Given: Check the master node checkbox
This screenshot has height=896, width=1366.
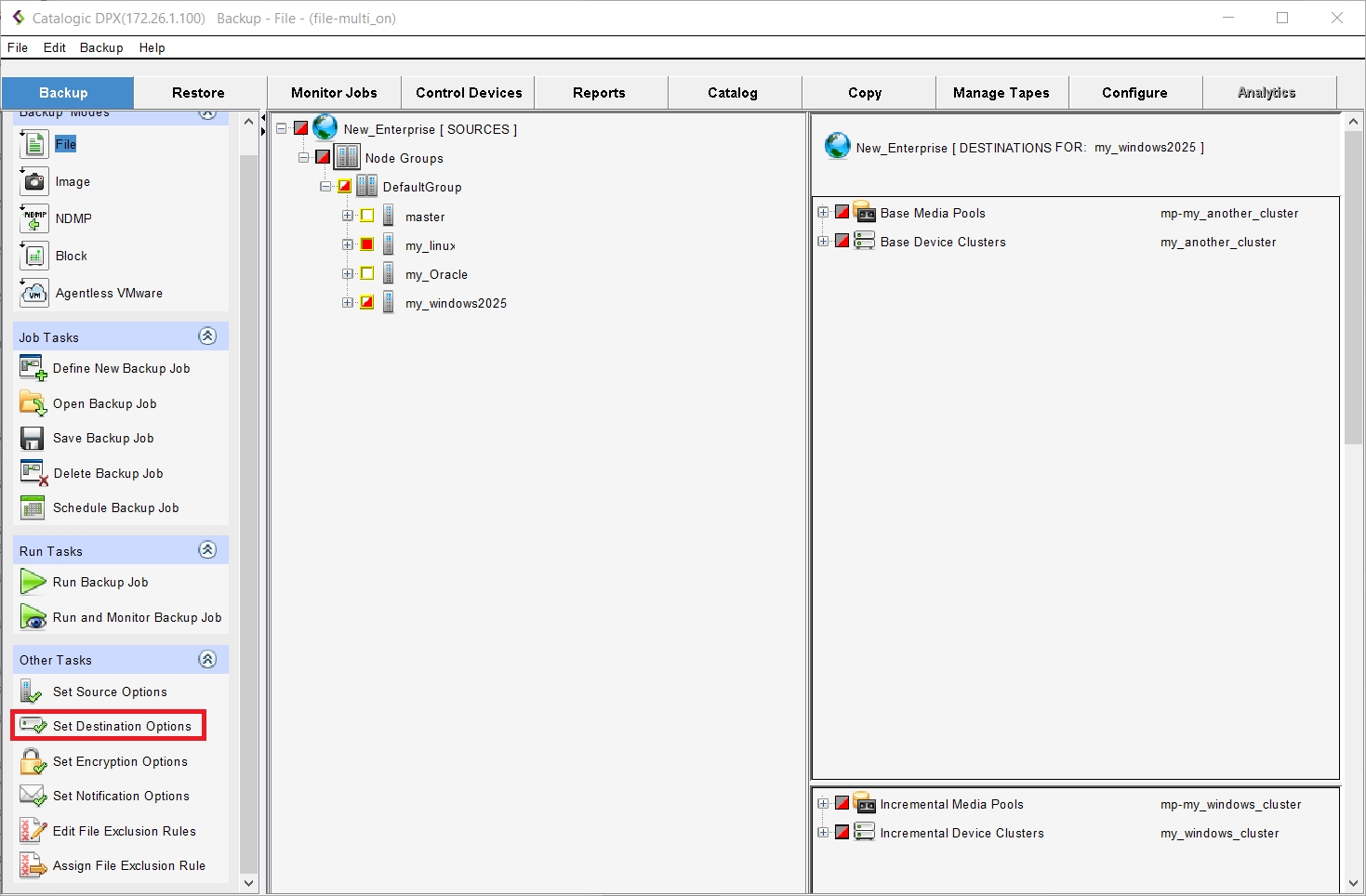Looking at the screenshot, I should [x=367, y=217].
